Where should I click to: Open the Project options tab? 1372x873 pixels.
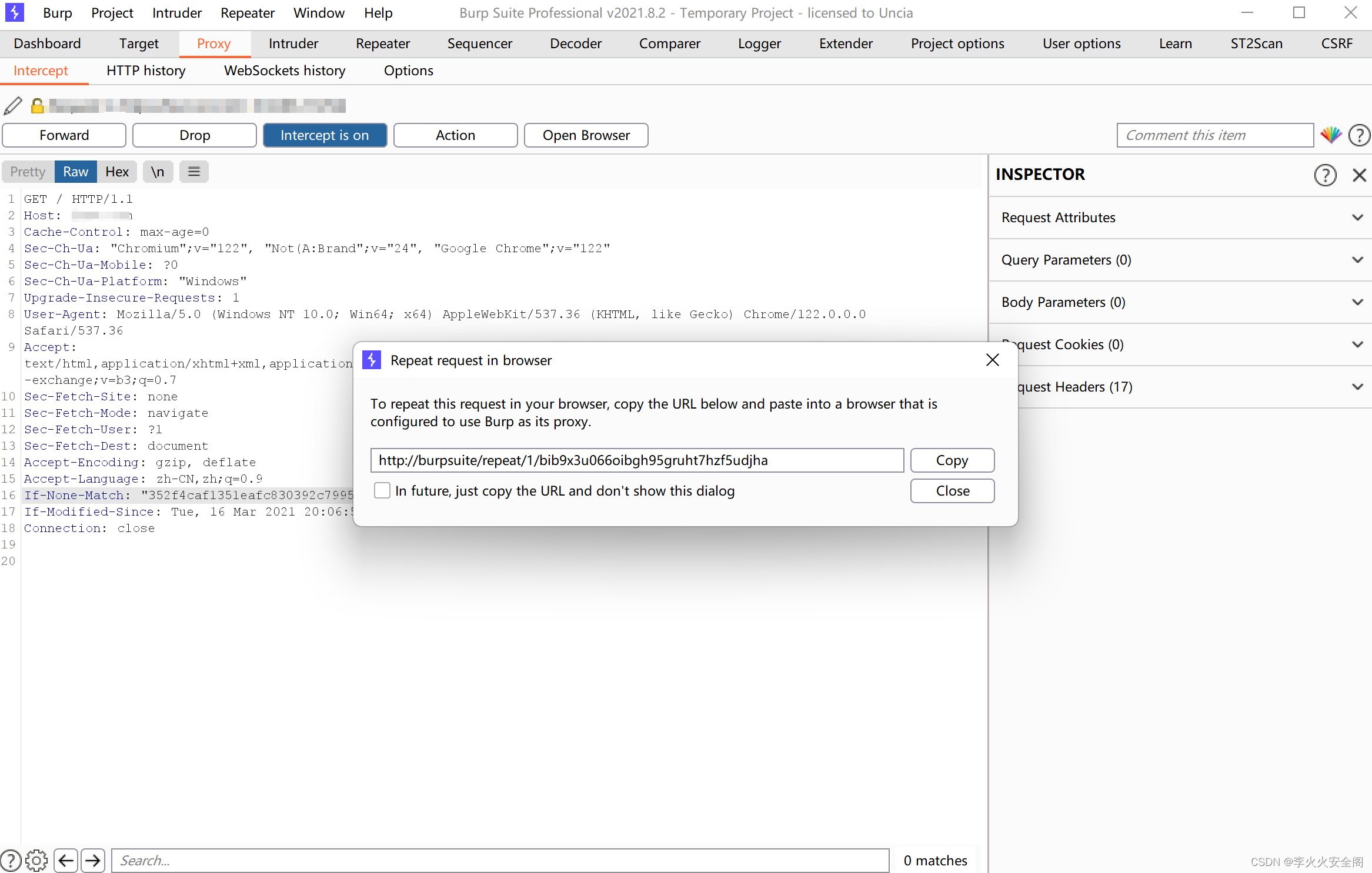957,44
